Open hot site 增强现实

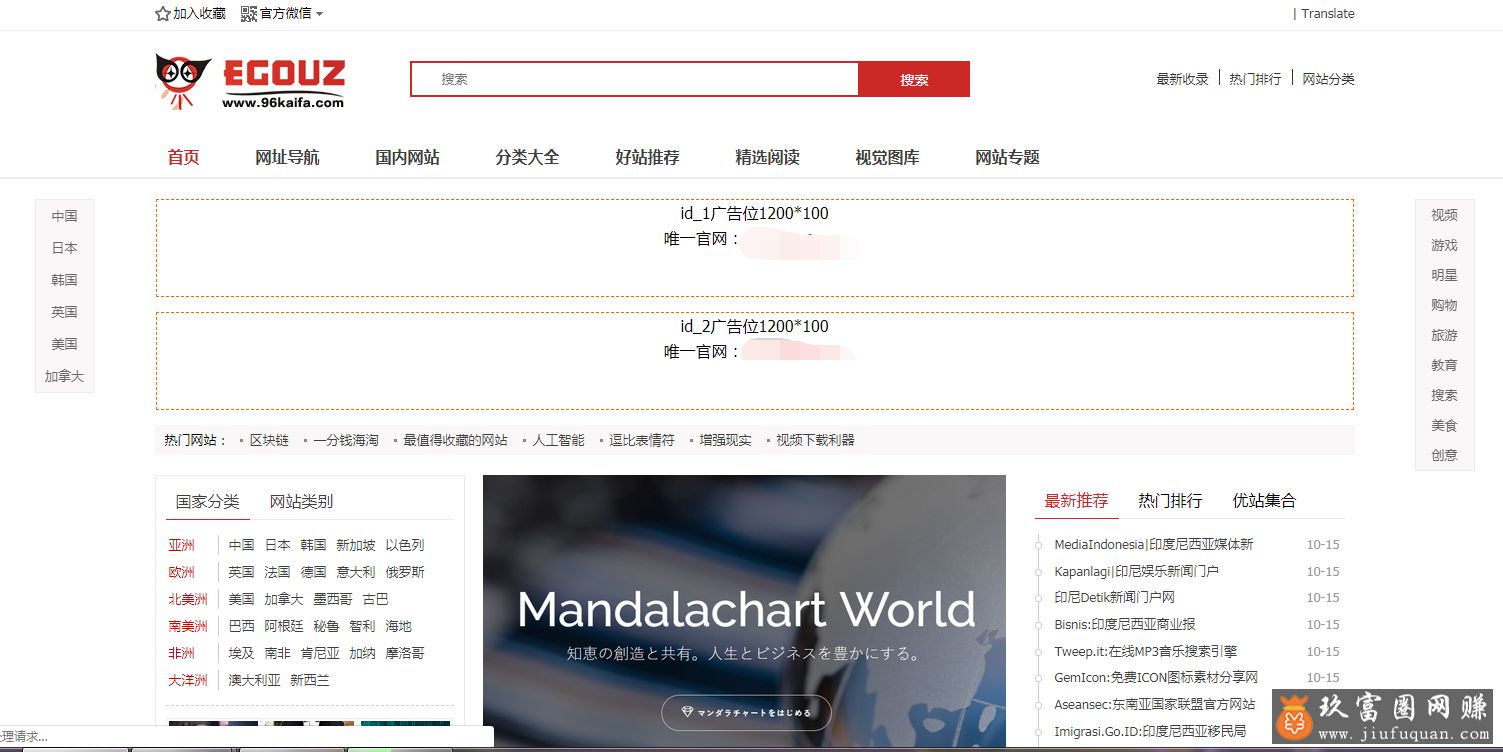point(726,440)
